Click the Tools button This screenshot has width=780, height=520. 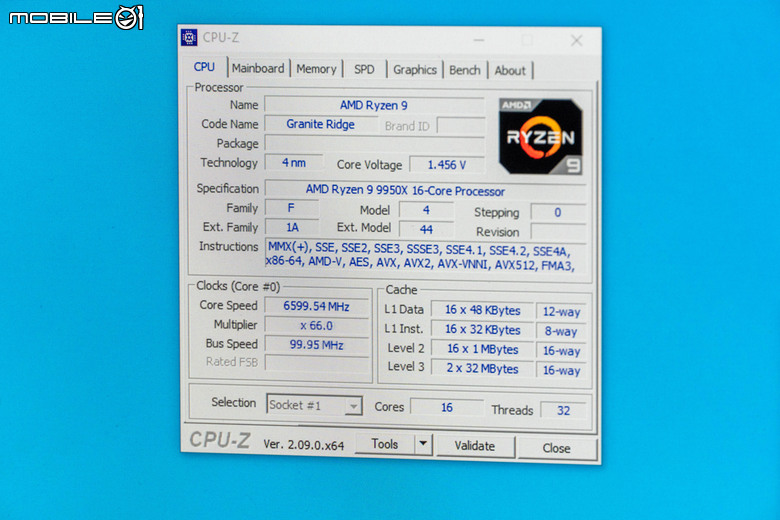[385, 444]
